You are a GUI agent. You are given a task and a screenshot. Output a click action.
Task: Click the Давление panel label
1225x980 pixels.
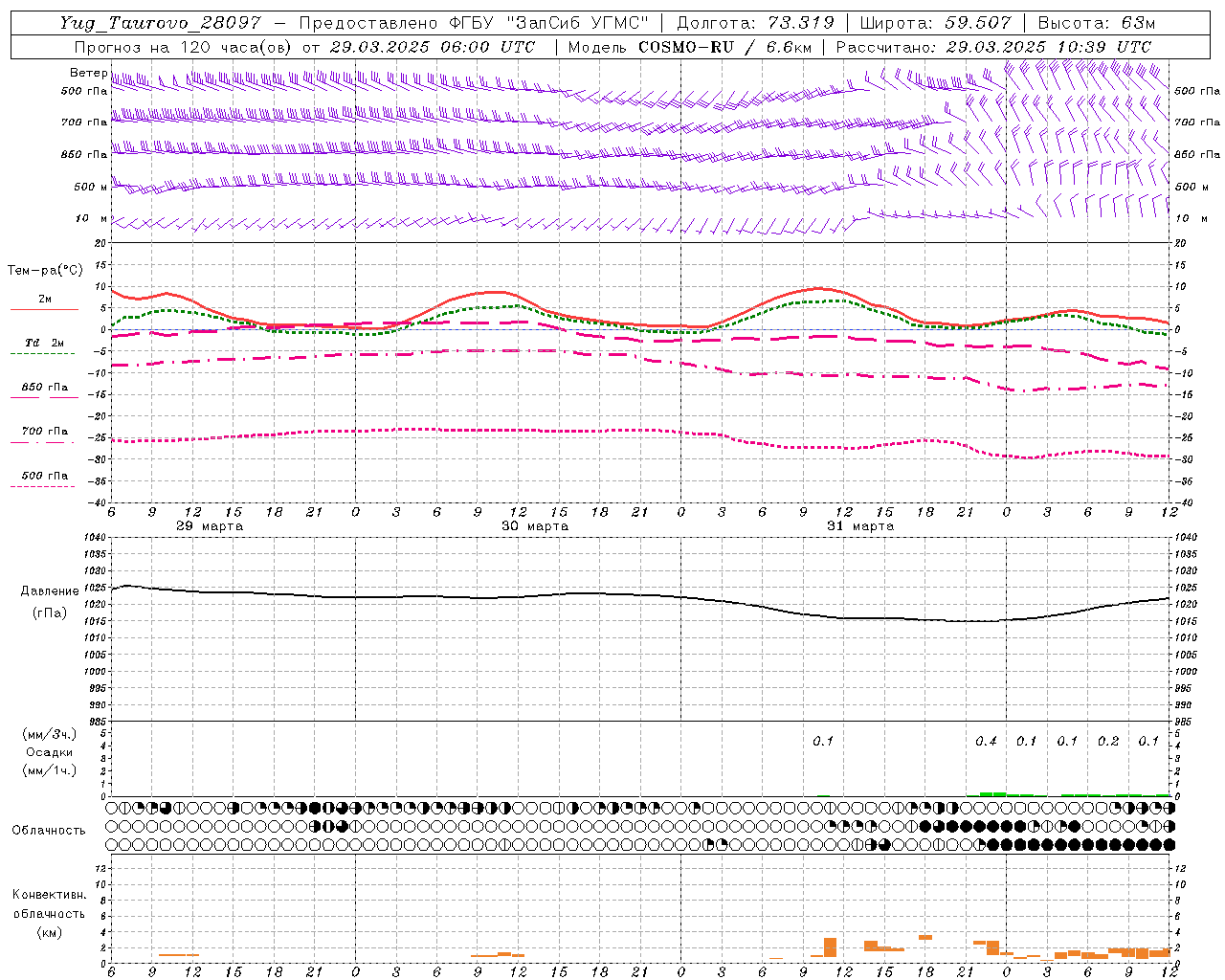click(x=50, y=591)
